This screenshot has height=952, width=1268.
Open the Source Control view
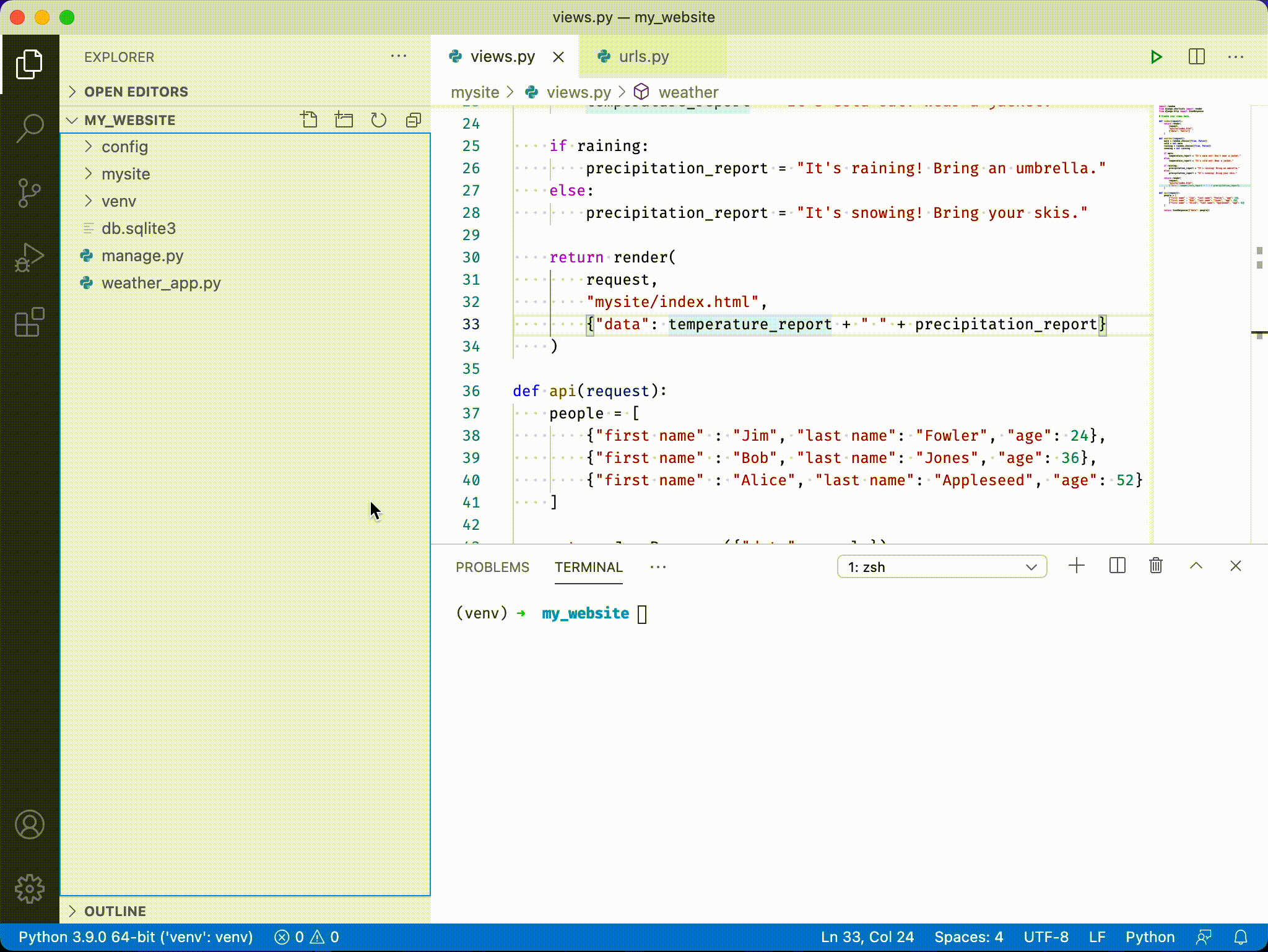click(29, 193)
